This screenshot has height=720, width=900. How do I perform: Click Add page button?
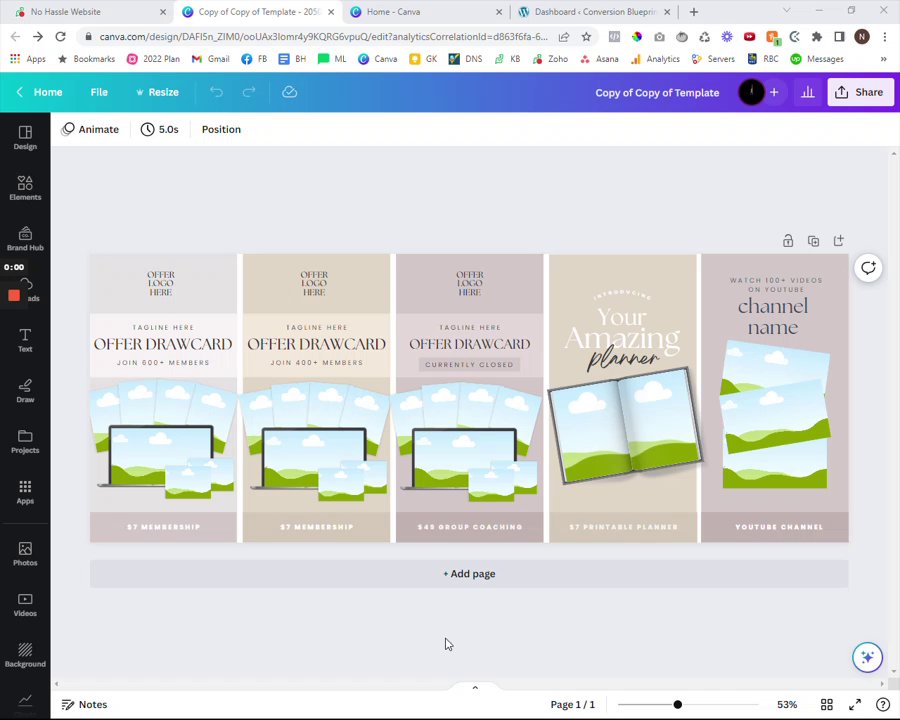tap(469, 574)
